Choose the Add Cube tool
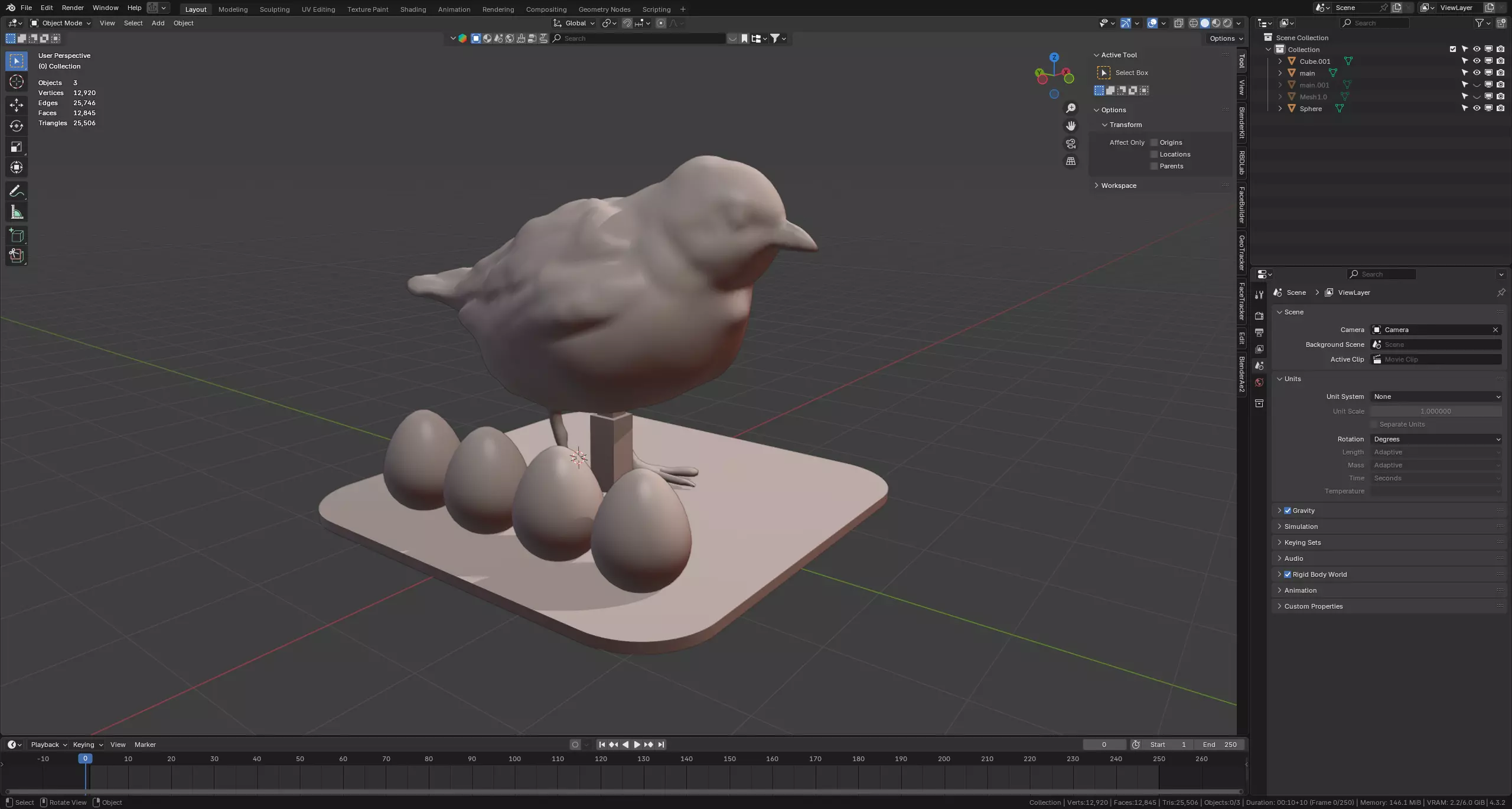Screen dimensions: 1512x809 pos(17,236)
